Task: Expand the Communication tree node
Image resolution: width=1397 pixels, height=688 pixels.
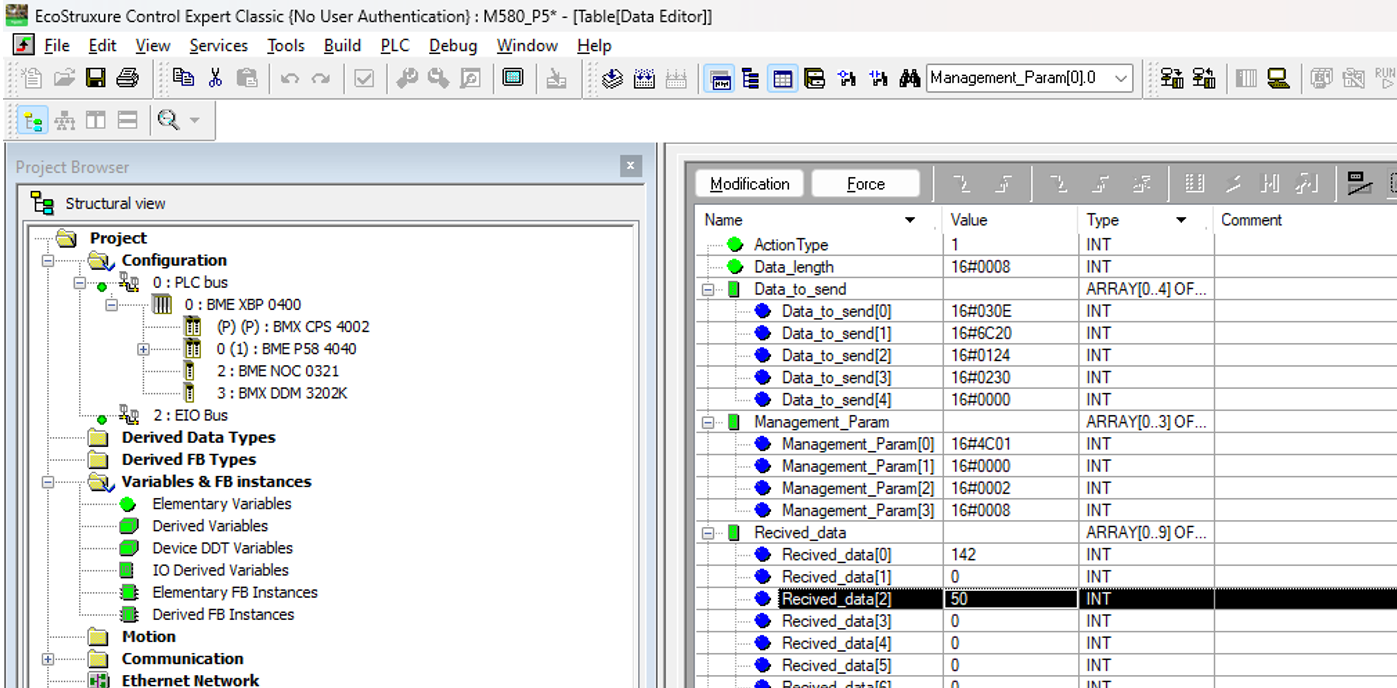Action: 48,659
